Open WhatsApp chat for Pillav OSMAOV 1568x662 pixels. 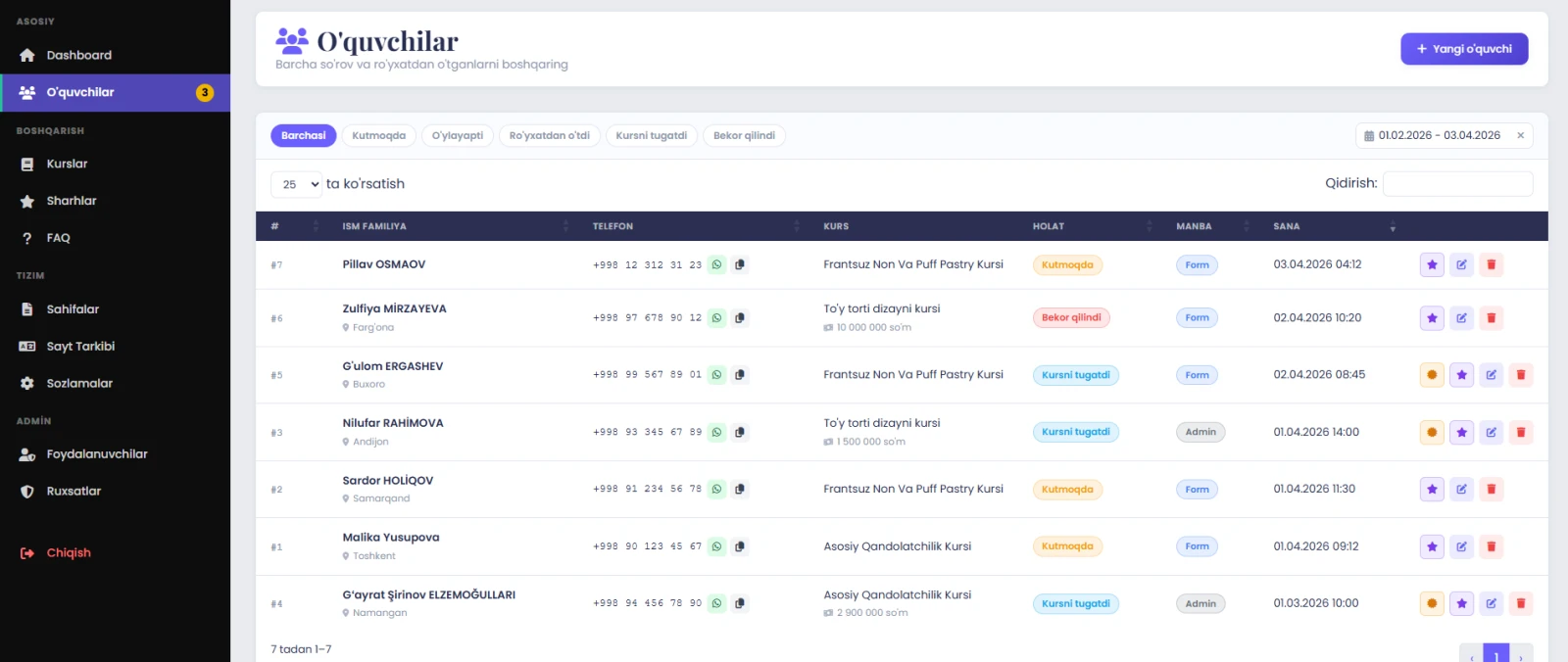(716, 264)
